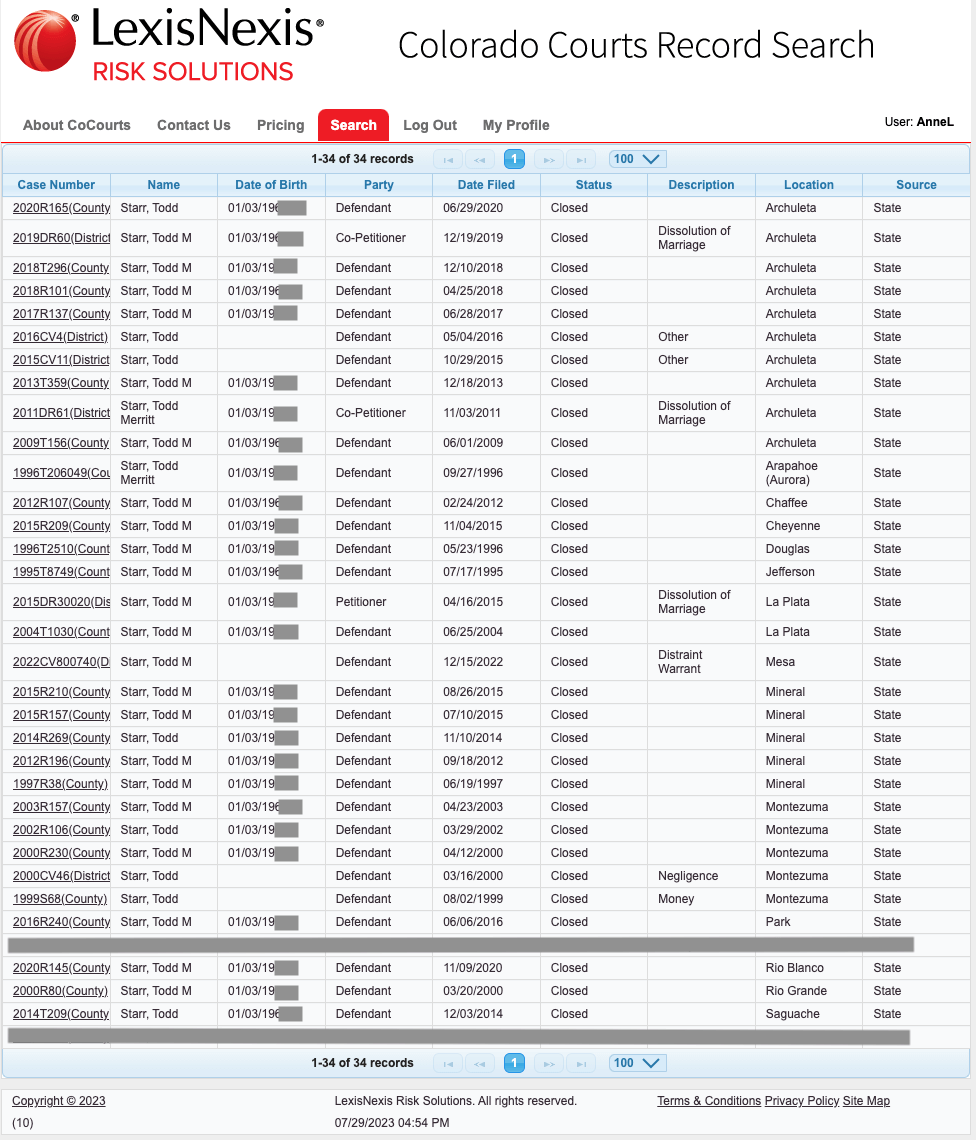Sort by the Location column header
Viewport: 976px width, 1140px height.
[x=809, y=185]
